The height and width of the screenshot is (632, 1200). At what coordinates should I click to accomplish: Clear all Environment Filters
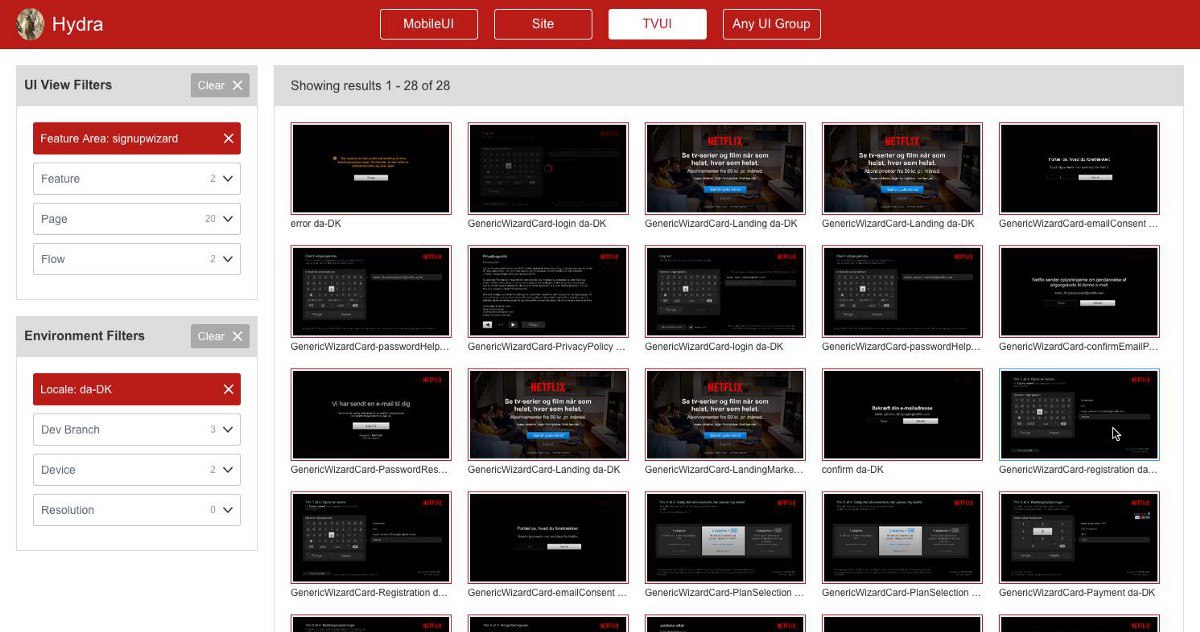tap(220, 337)
